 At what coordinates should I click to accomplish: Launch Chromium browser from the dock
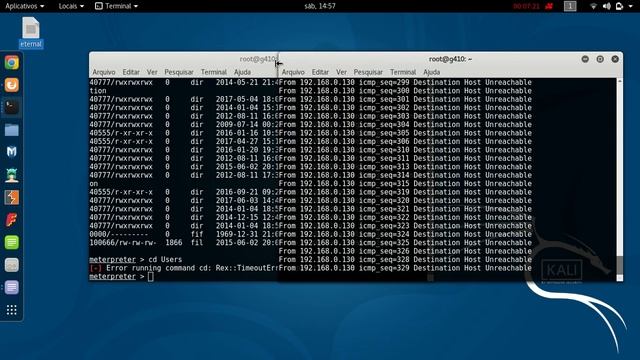point(11,63)
